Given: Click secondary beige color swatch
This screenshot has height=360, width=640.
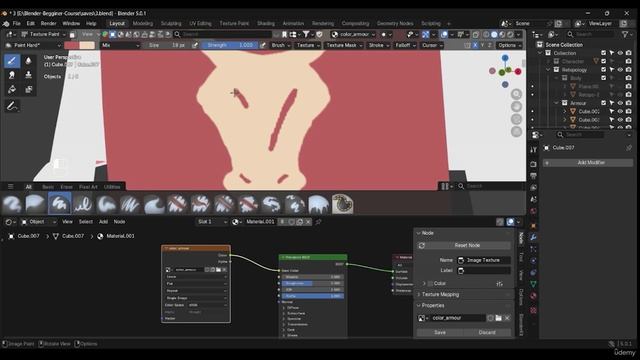Looking at the screenshot, I should point(87,45).
